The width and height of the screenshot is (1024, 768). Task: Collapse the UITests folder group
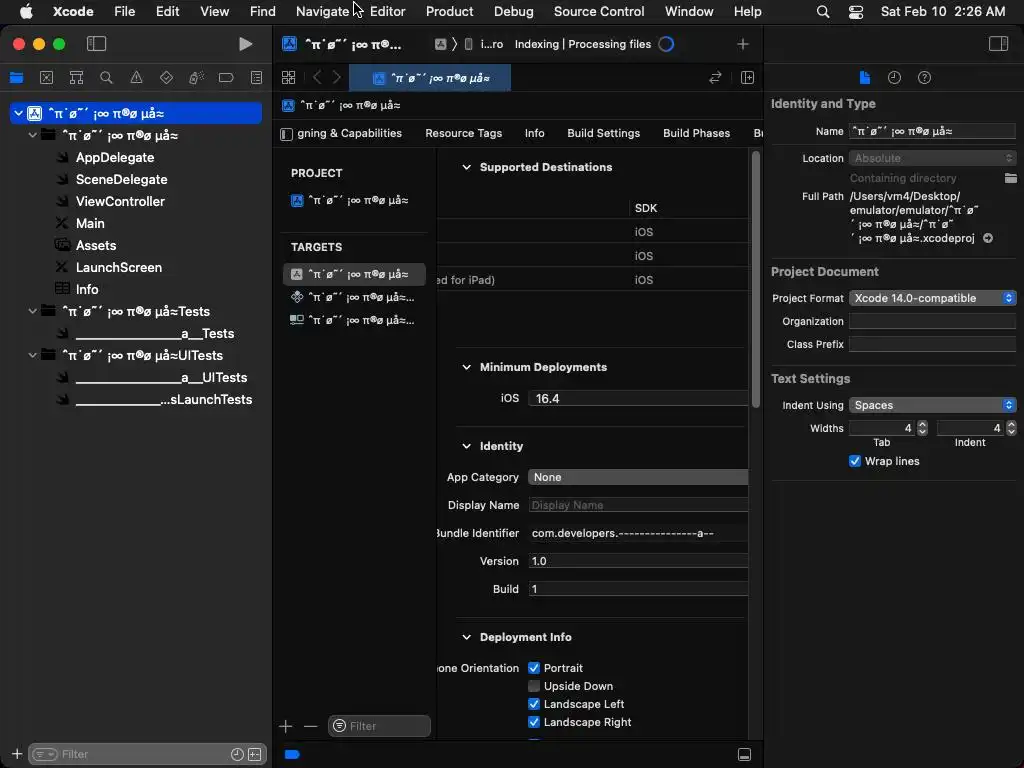[32, 355]
